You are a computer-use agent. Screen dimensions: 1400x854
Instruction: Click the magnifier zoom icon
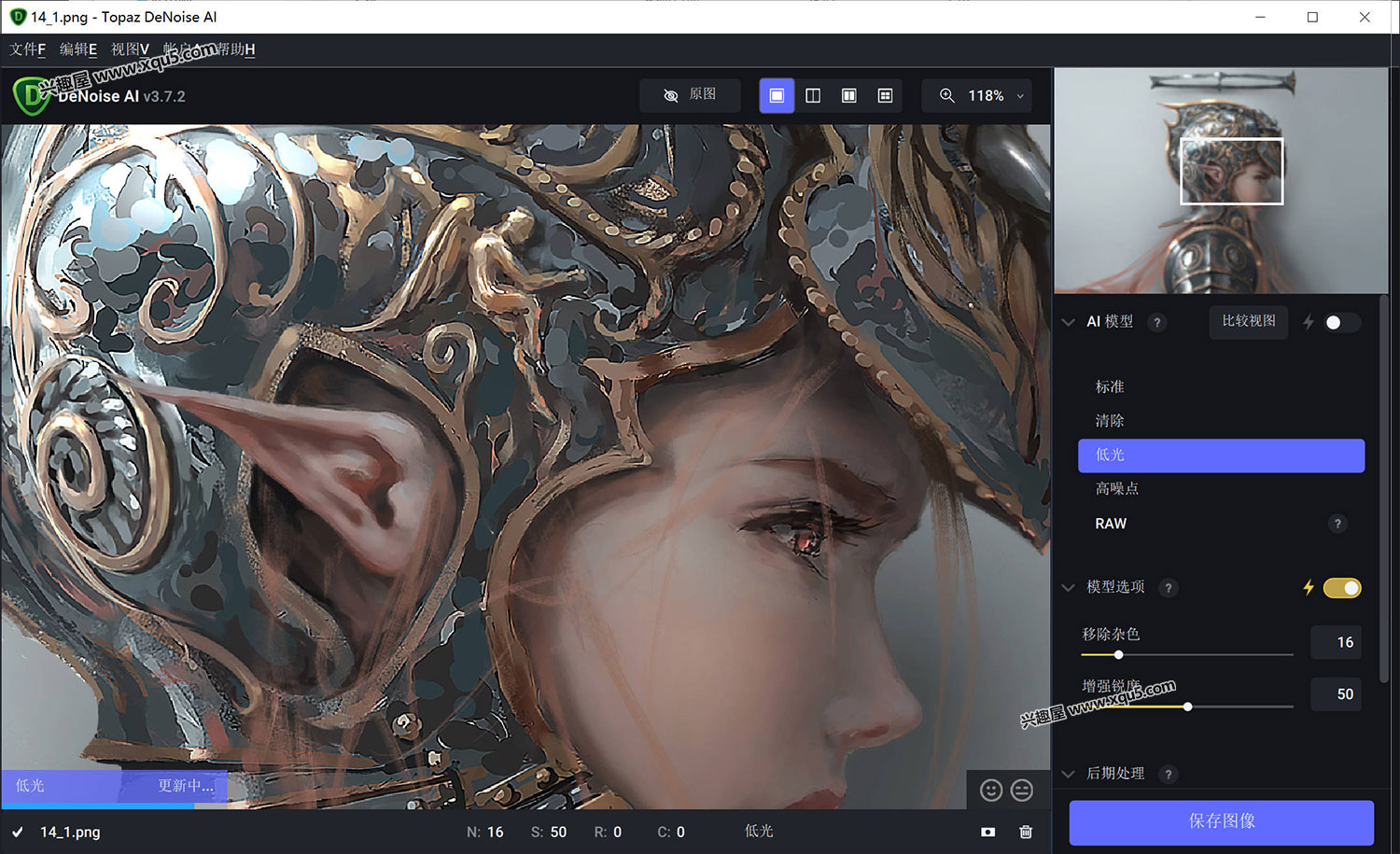(946, 95)
